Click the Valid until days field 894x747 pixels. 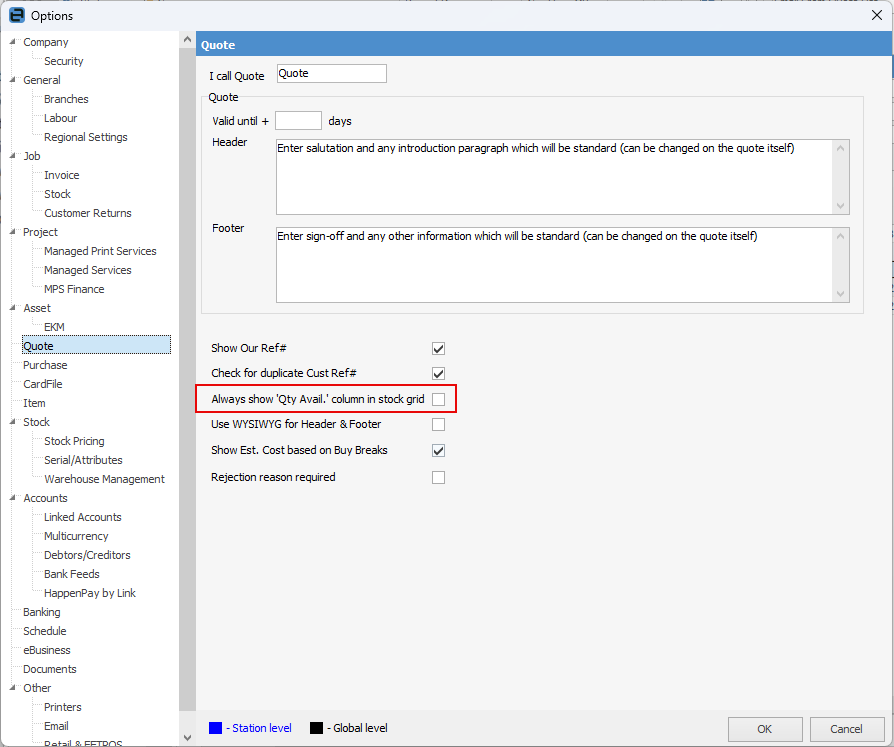[x=298, y=121]
